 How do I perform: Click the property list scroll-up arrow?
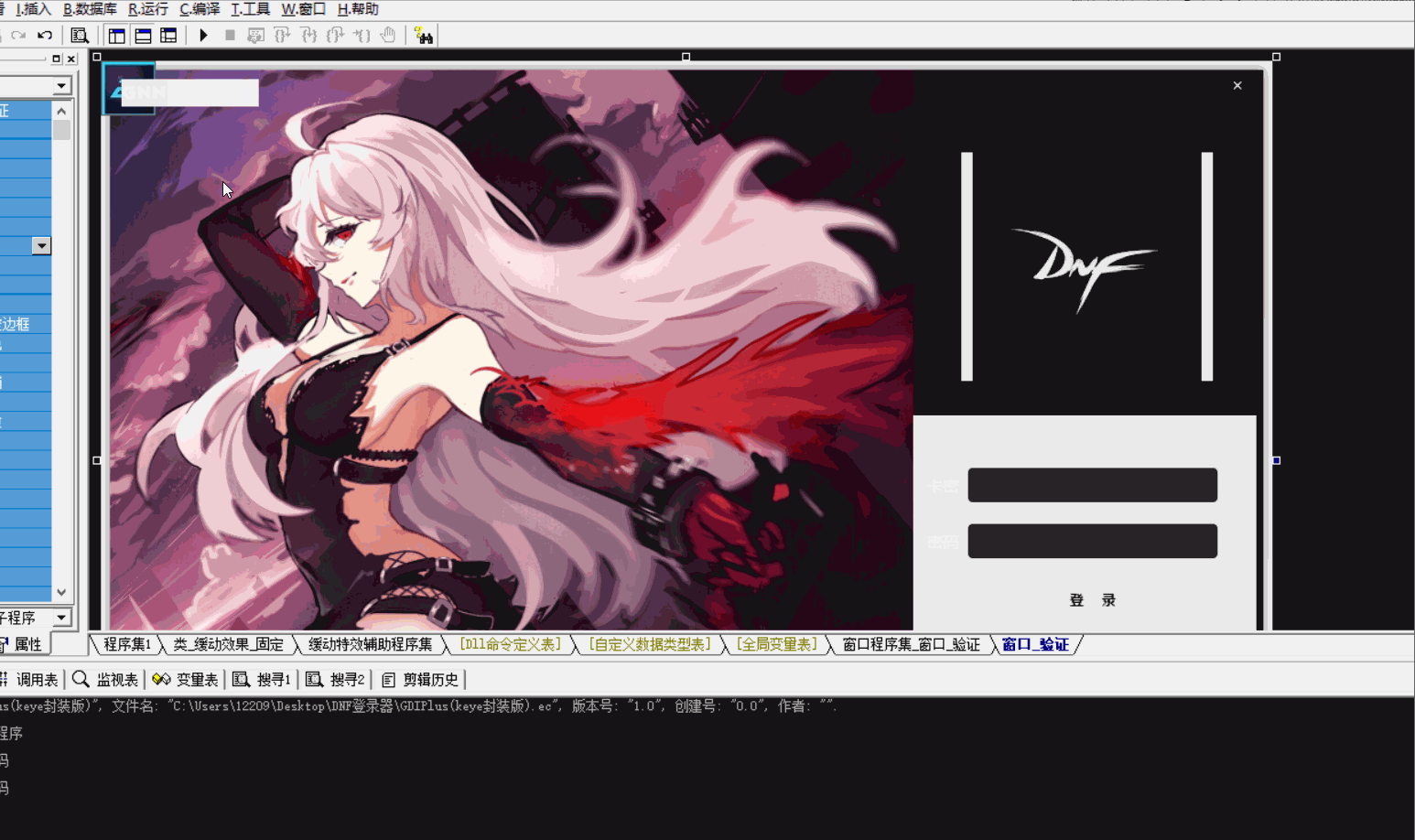[x=61, y=111]
